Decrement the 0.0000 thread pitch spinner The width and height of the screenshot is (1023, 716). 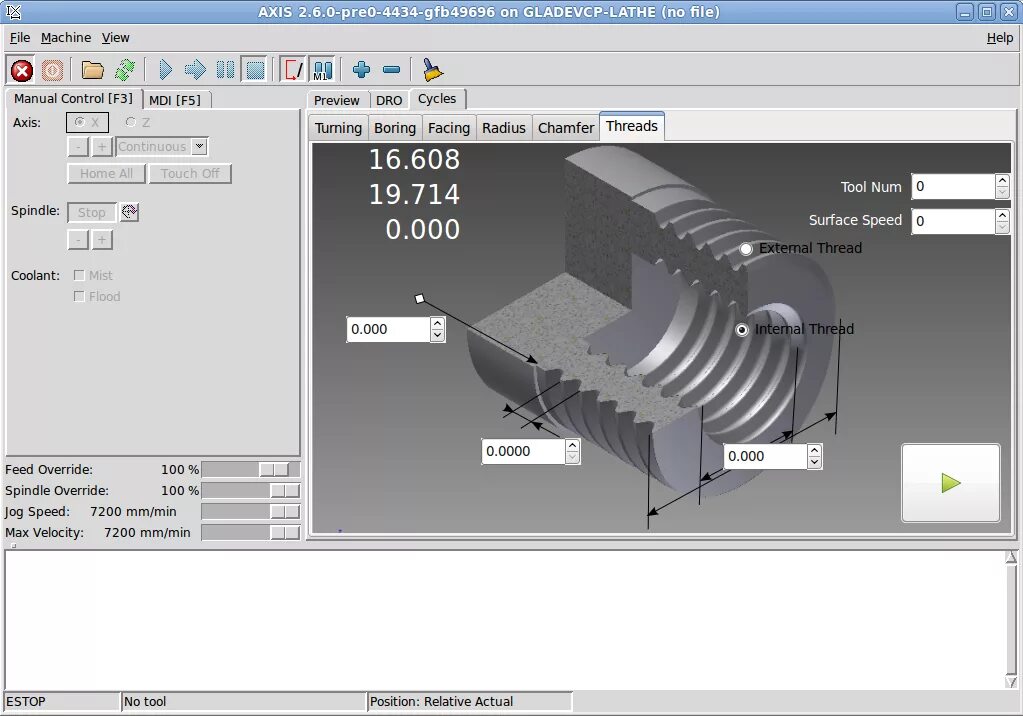(x=572, y=458)
